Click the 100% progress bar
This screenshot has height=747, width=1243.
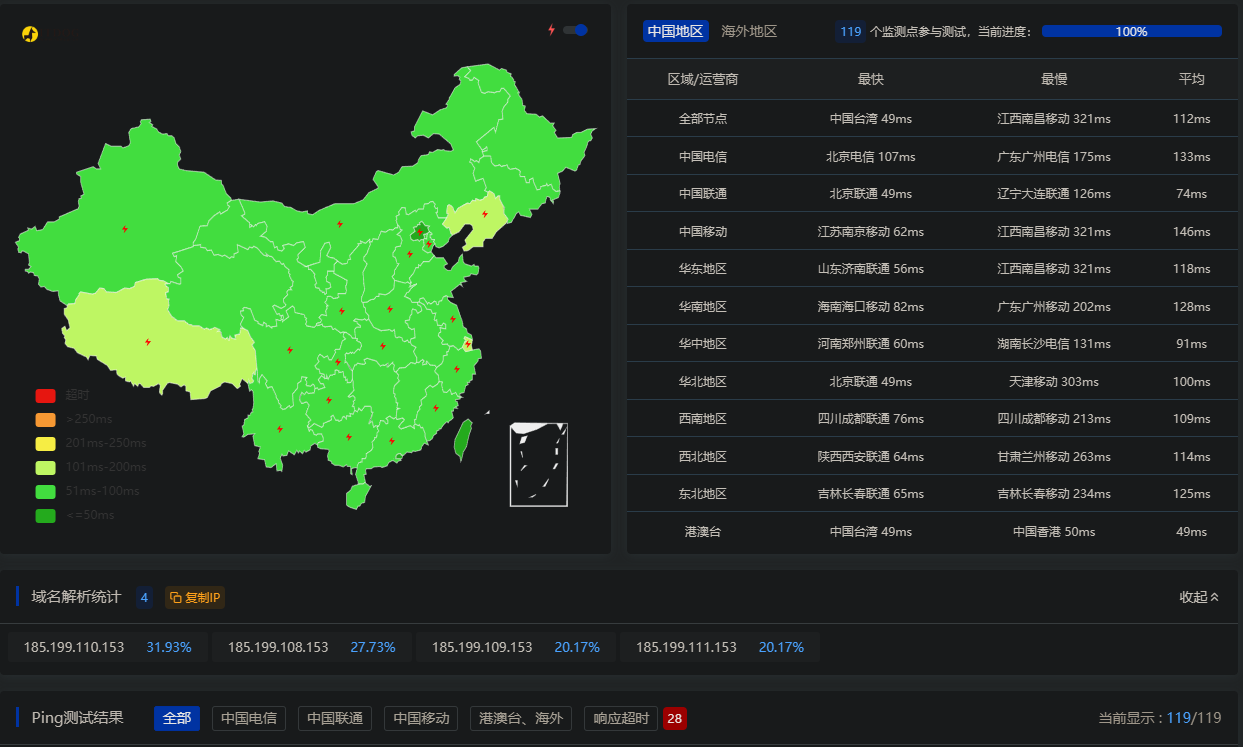tap(1131, 31)
